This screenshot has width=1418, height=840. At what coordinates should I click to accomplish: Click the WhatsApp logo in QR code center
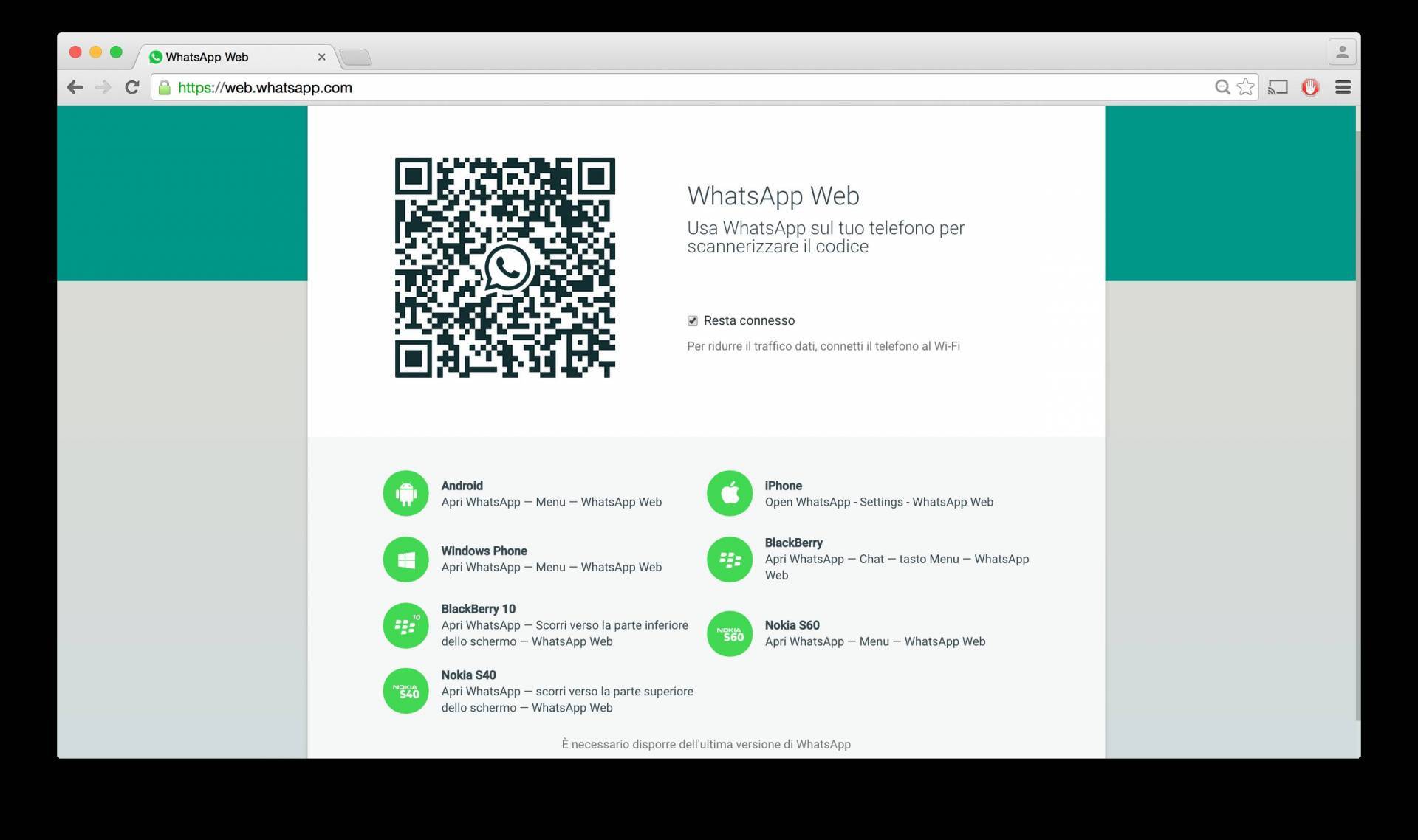pyautogui.click(x=507, y=268)
